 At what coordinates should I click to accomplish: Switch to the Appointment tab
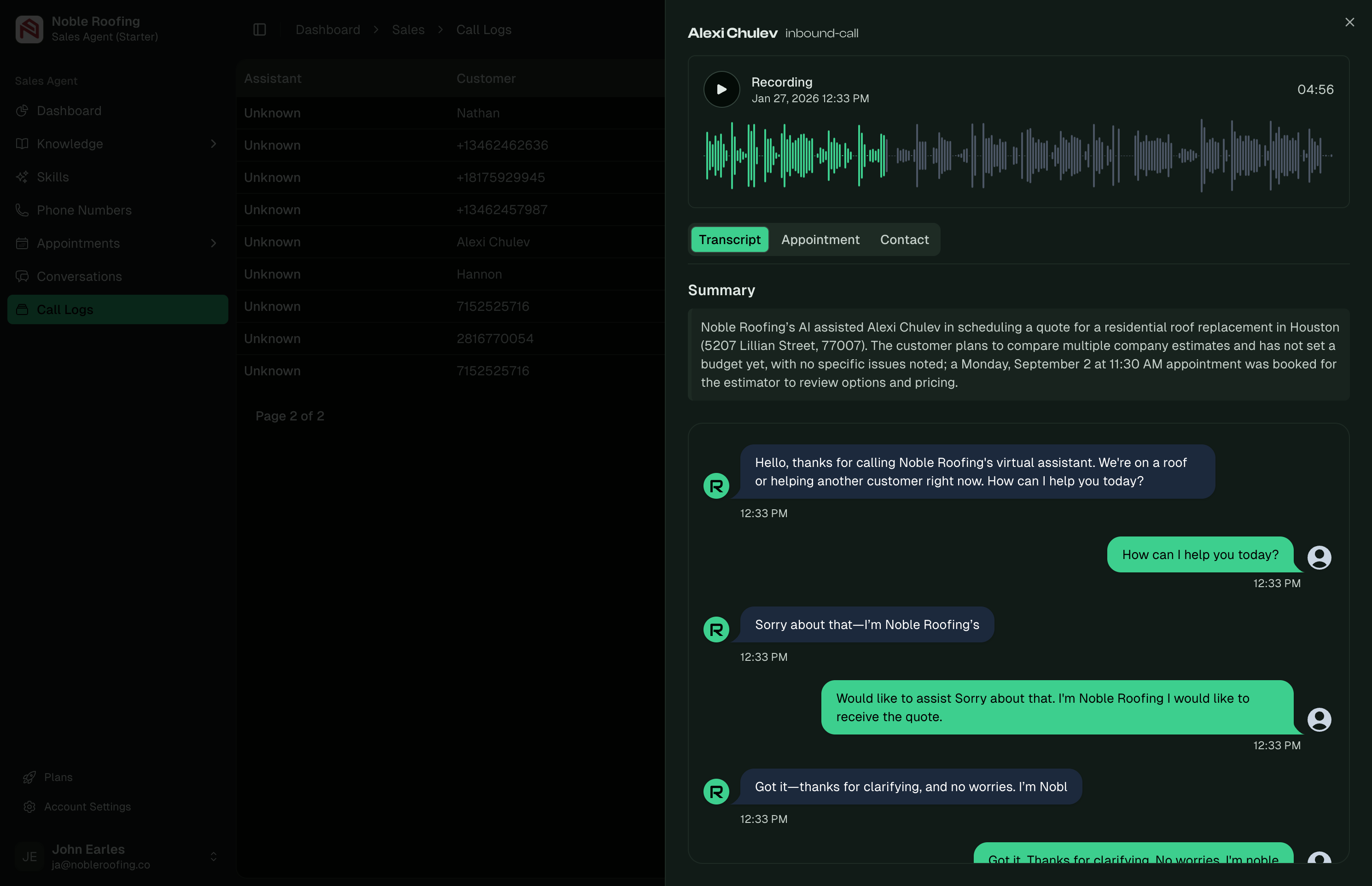pyautogui.click(x=820, y=239)
